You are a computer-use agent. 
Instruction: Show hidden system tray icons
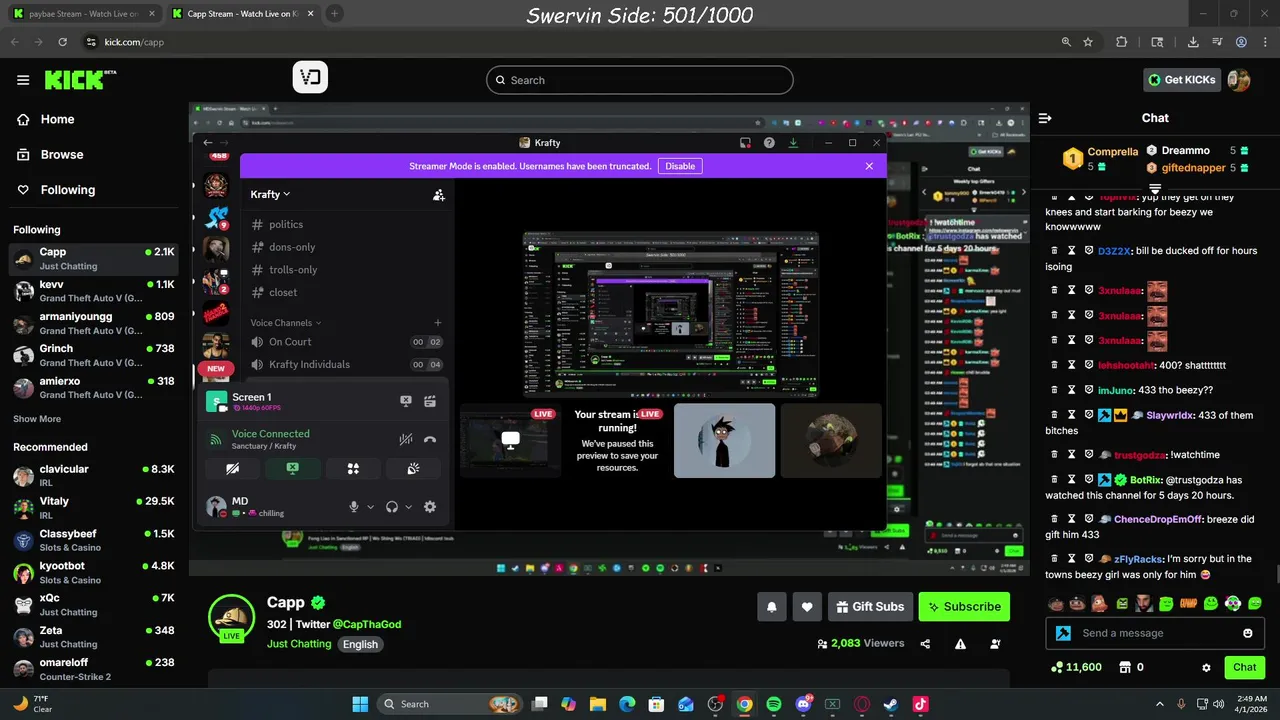1160,704
